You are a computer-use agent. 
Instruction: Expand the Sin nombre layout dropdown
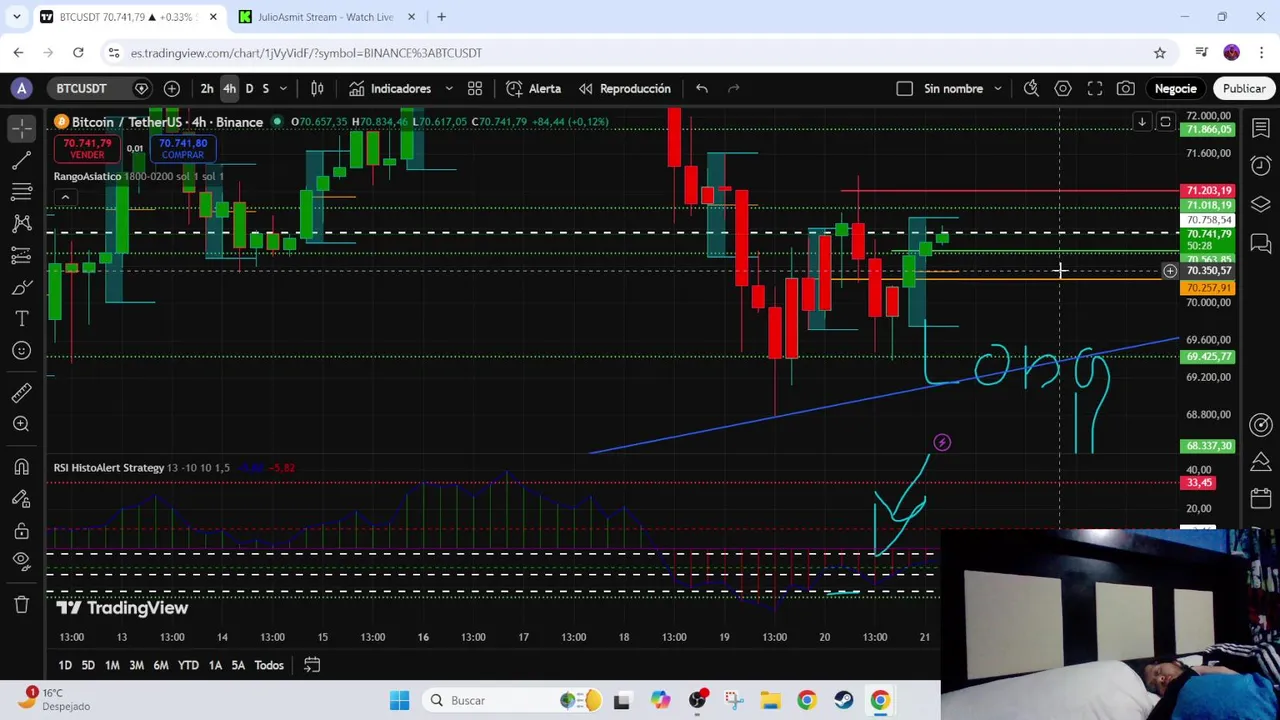(997, 88)
